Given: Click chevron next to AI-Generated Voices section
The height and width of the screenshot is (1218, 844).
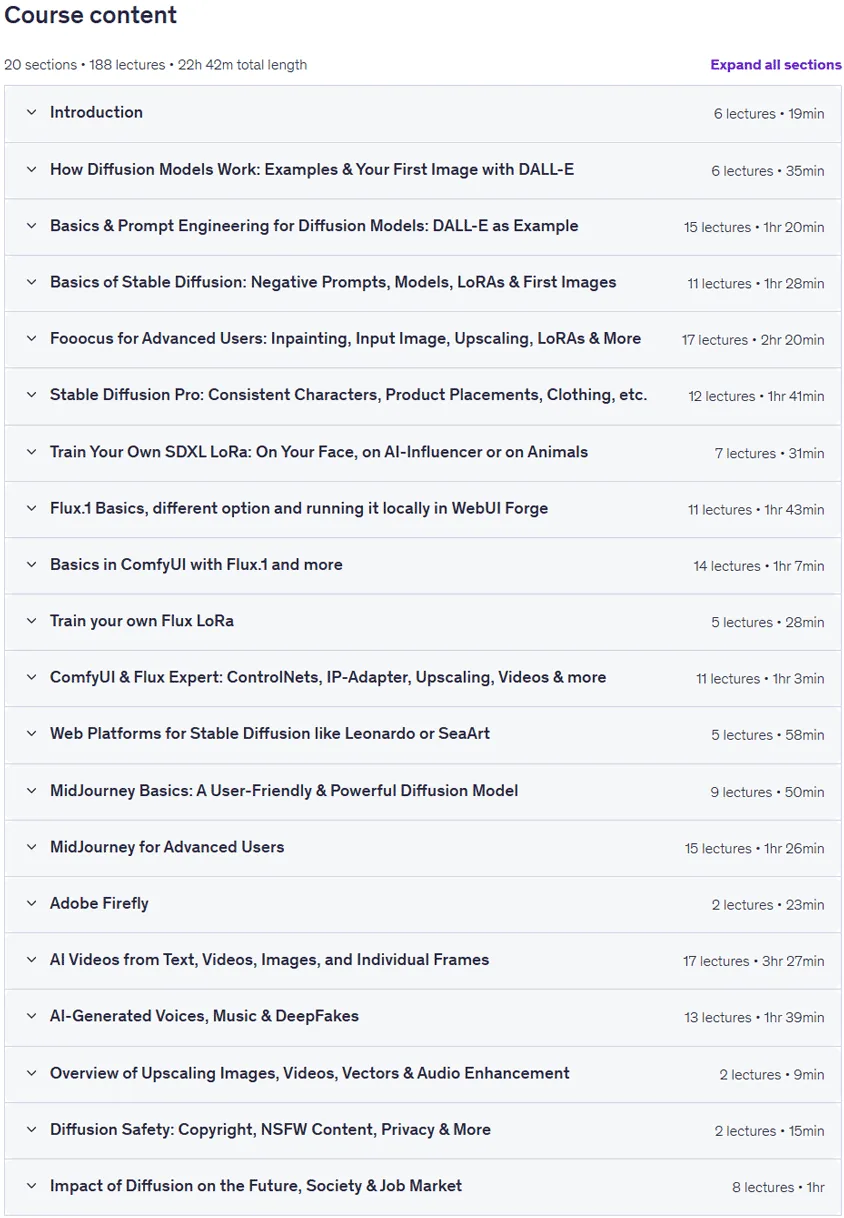Looking at the screenshot, I should pyautogui.click(x=31, y=1016).
